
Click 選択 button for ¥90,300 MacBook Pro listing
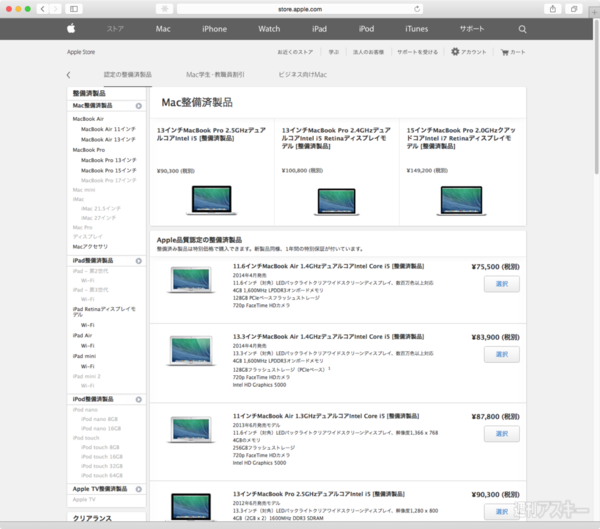pos(502,512)
